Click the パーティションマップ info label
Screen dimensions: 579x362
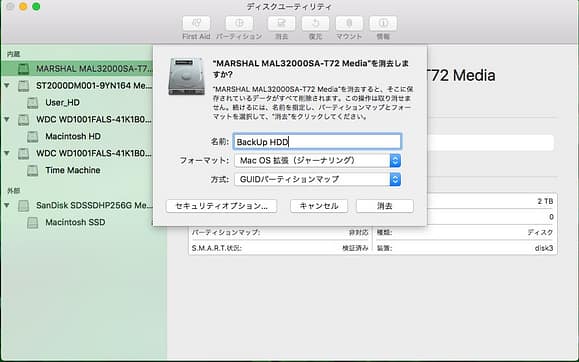pos(226,232)
